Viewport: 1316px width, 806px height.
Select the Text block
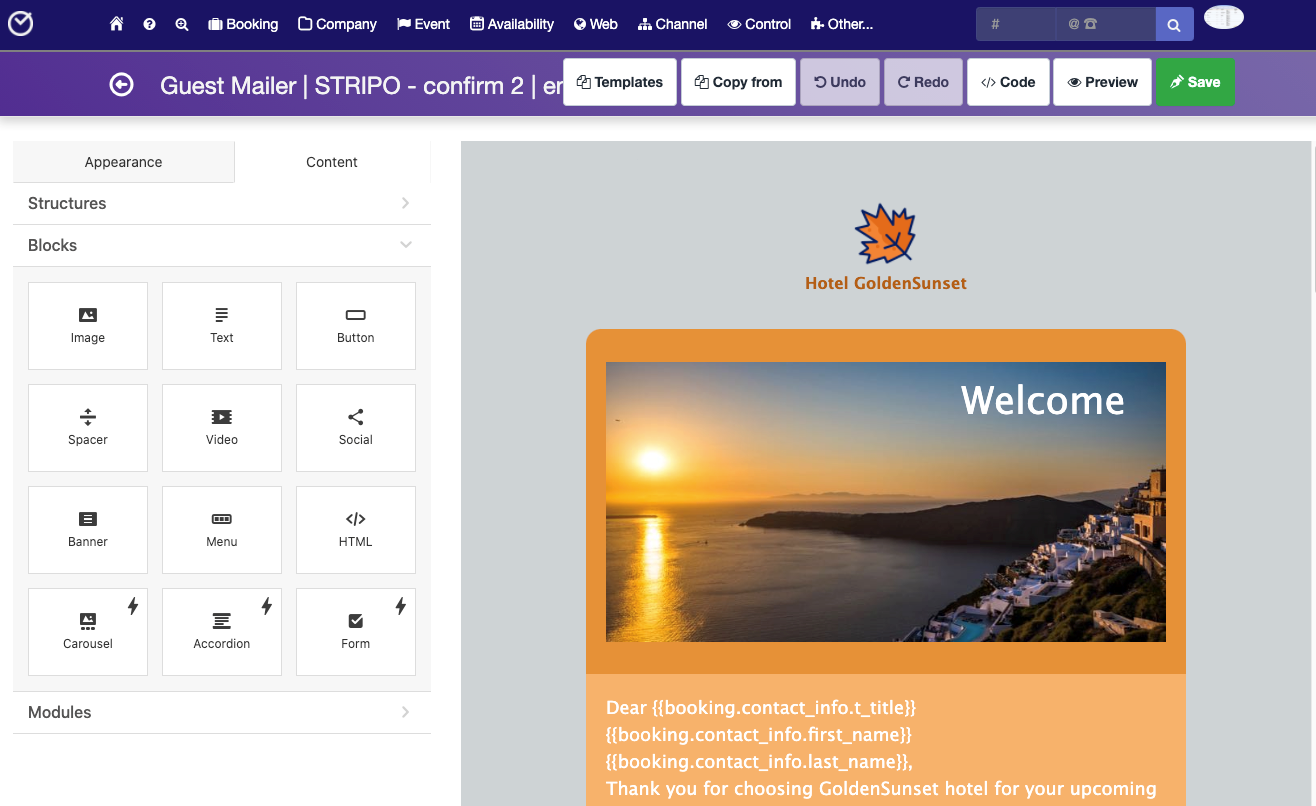(222, 326)
